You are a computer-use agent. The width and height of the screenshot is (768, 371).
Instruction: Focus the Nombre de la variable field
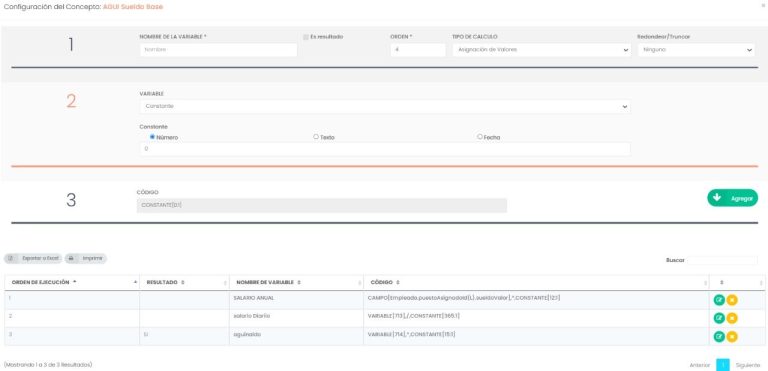(x=218, y=49)
